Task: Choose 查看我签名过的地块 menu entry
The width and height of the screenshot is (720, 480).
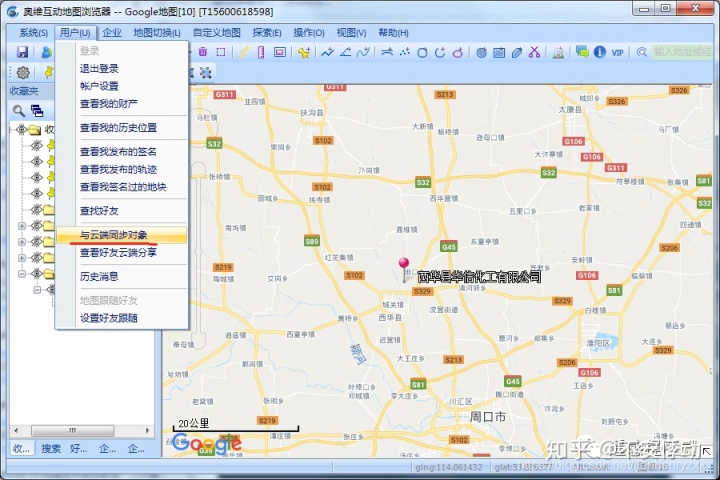Action: [x=122, y=186]
